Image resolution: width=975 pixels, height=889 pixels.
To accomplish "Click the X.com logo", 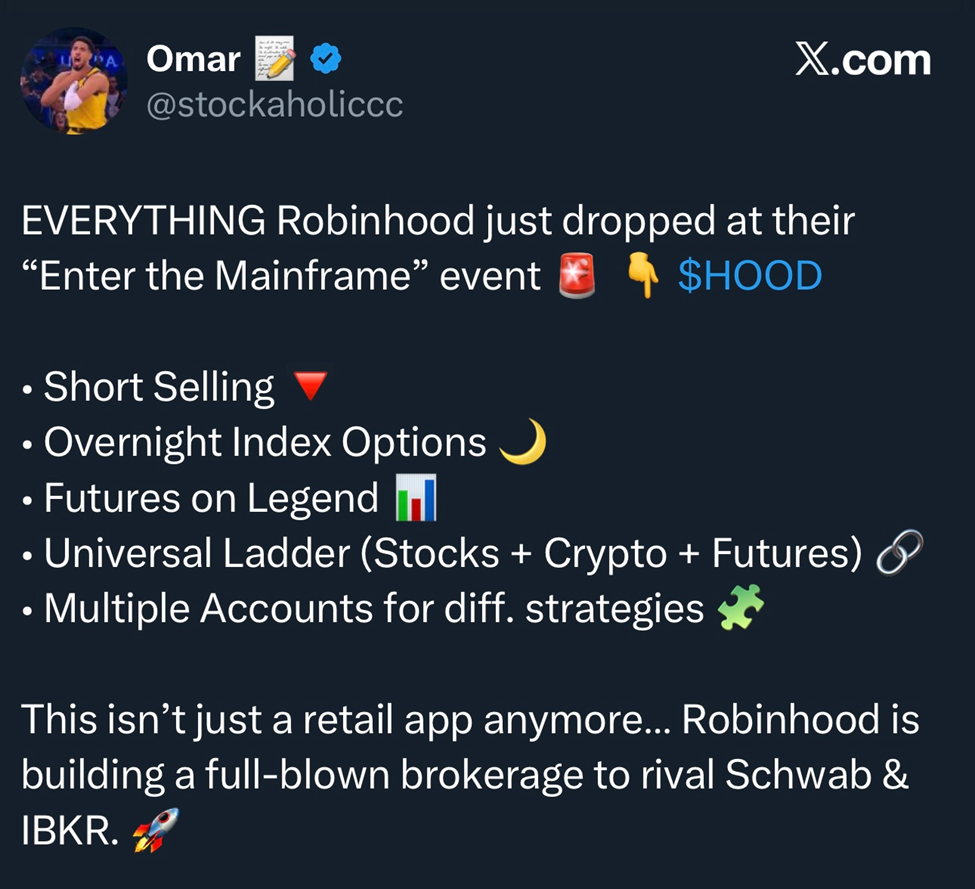I will 863,60.
